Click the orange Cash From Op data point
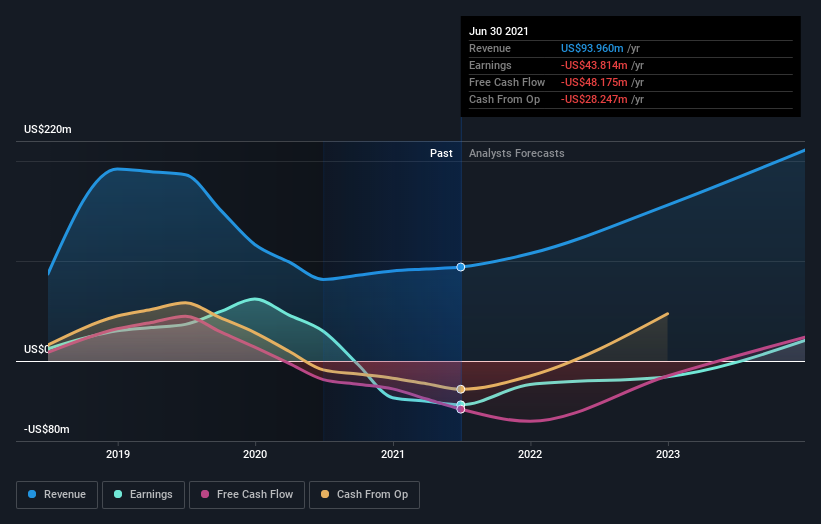This screenshot has width=821, height=524. pos(461,389)
